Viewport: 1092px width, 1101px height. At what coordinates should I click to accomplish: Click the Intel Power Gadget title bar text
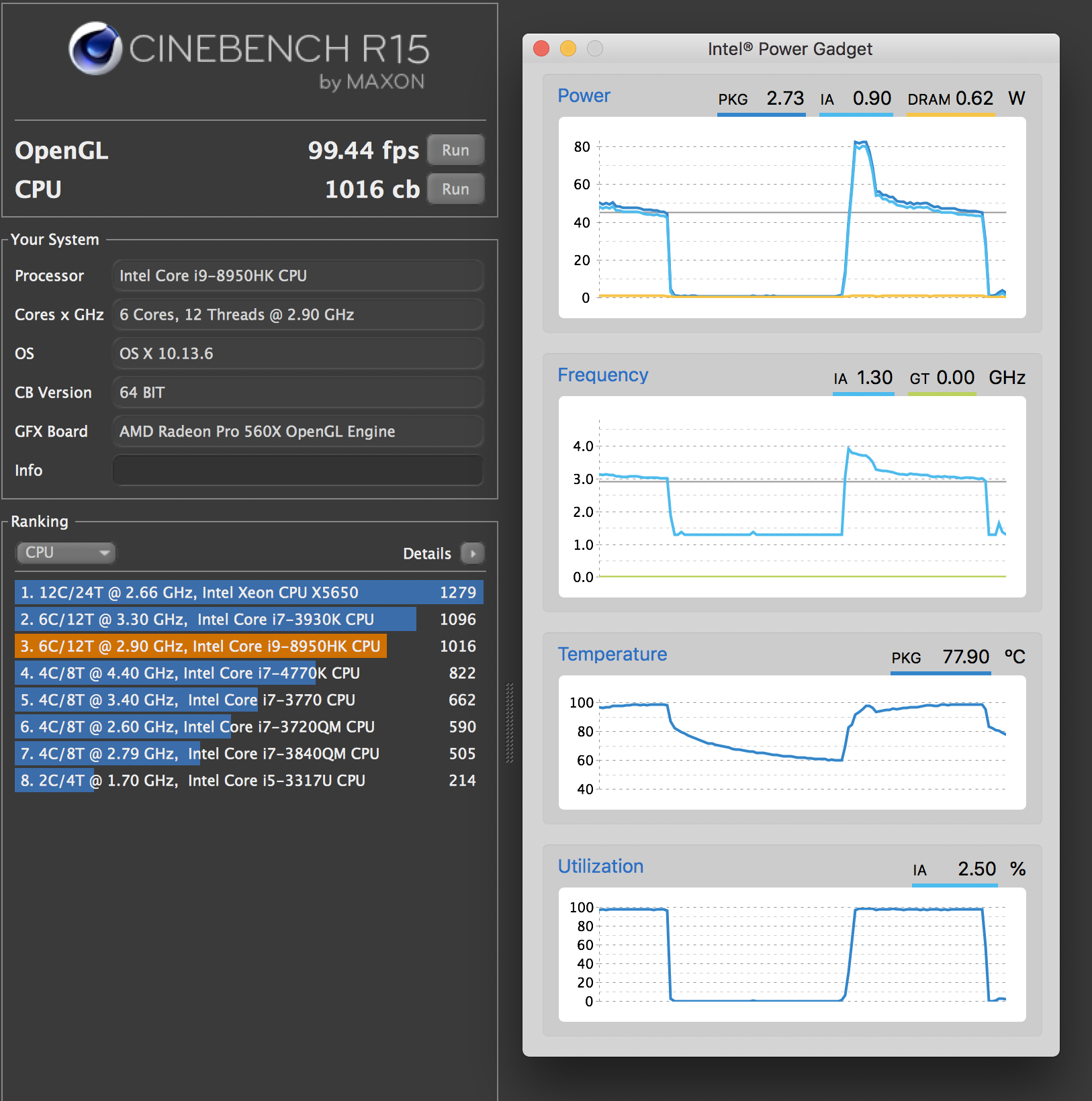(x=790, y=49)
